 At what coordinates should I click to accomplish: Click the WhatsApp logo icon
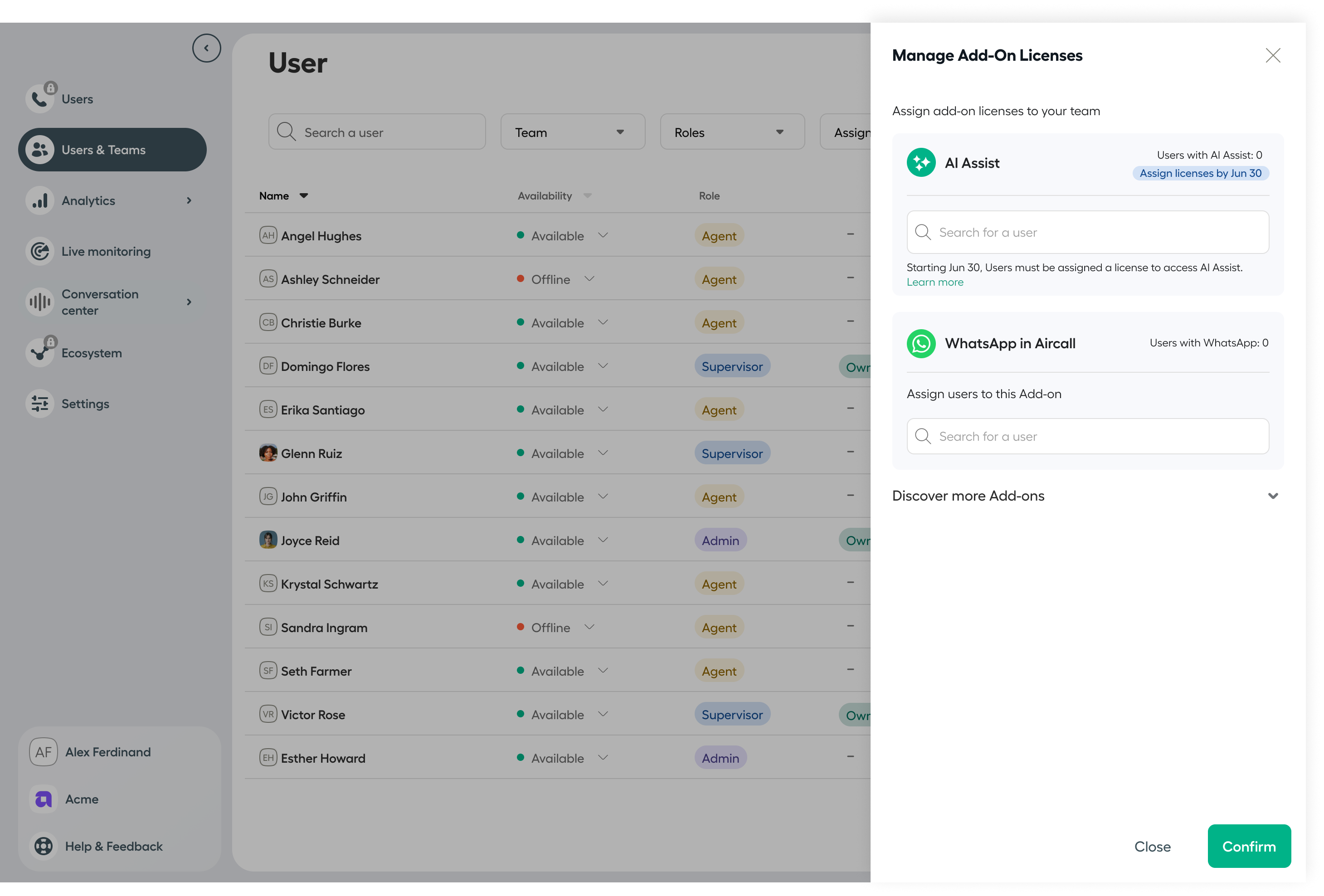click(x=921, y=343)
